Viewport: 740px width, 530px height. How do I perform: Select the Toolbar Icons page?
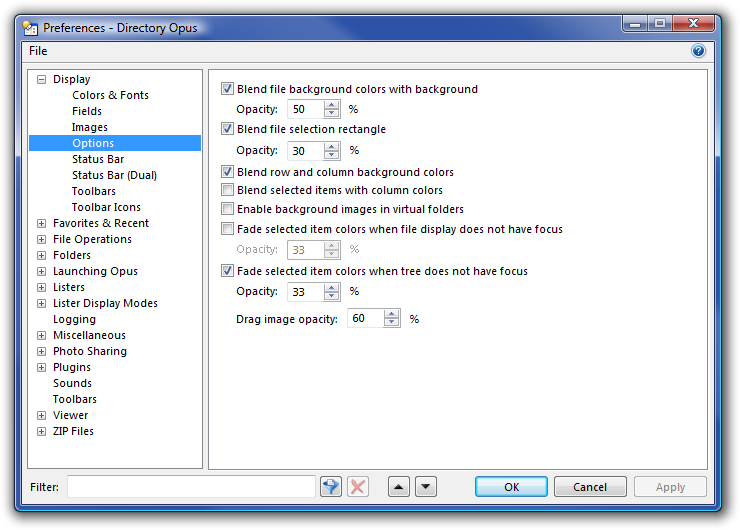106,208
